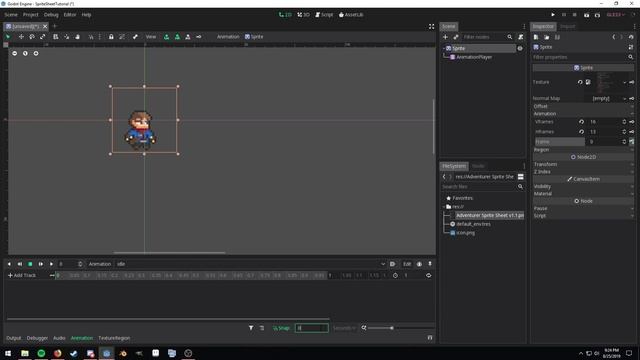Open the Editor menu

click(x=70, y=15)
